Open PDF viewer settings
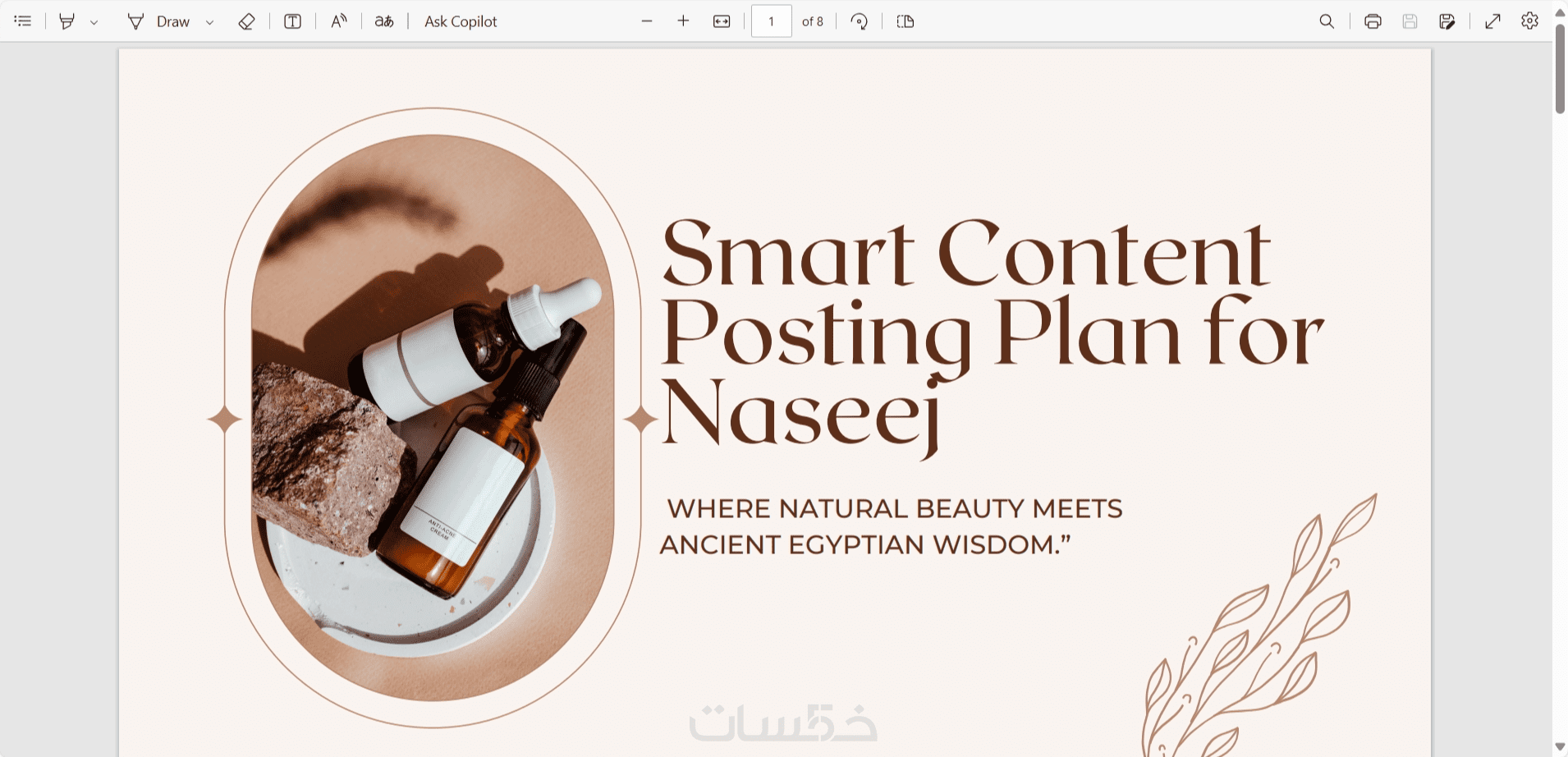 pos(1529,21)
